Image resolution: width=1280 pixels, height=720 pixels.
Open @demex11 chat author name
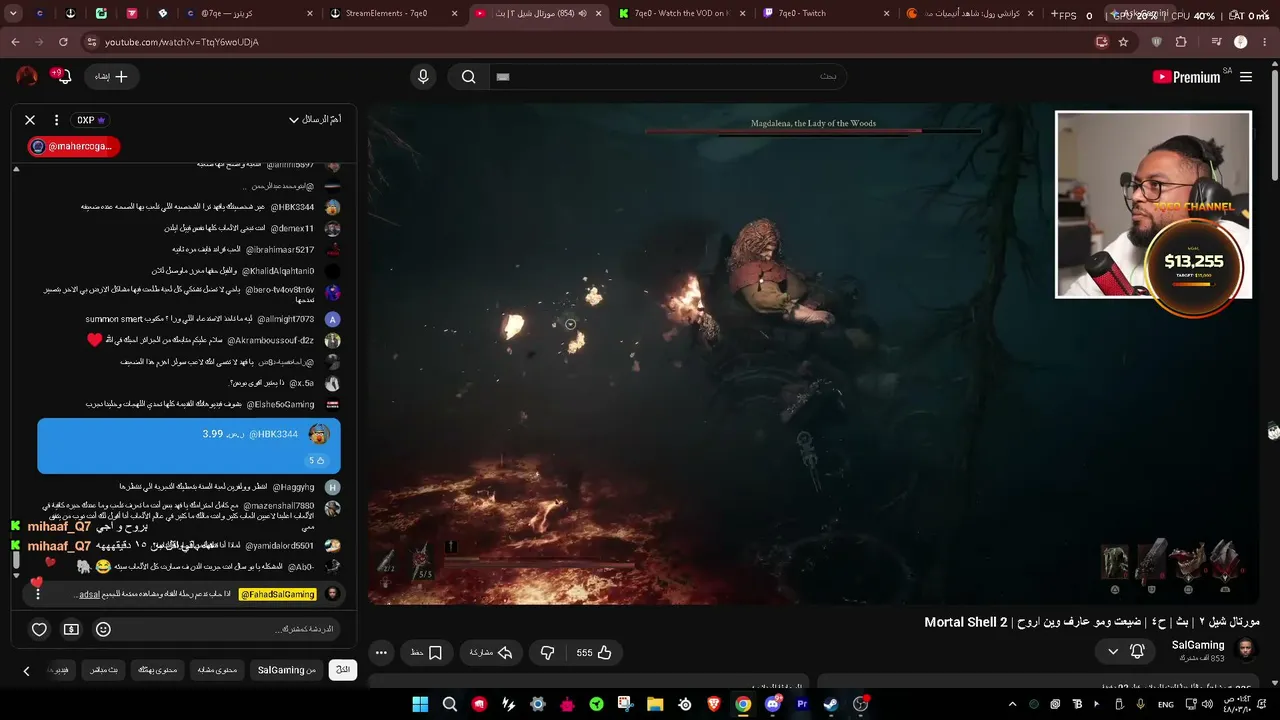point(293,228)
